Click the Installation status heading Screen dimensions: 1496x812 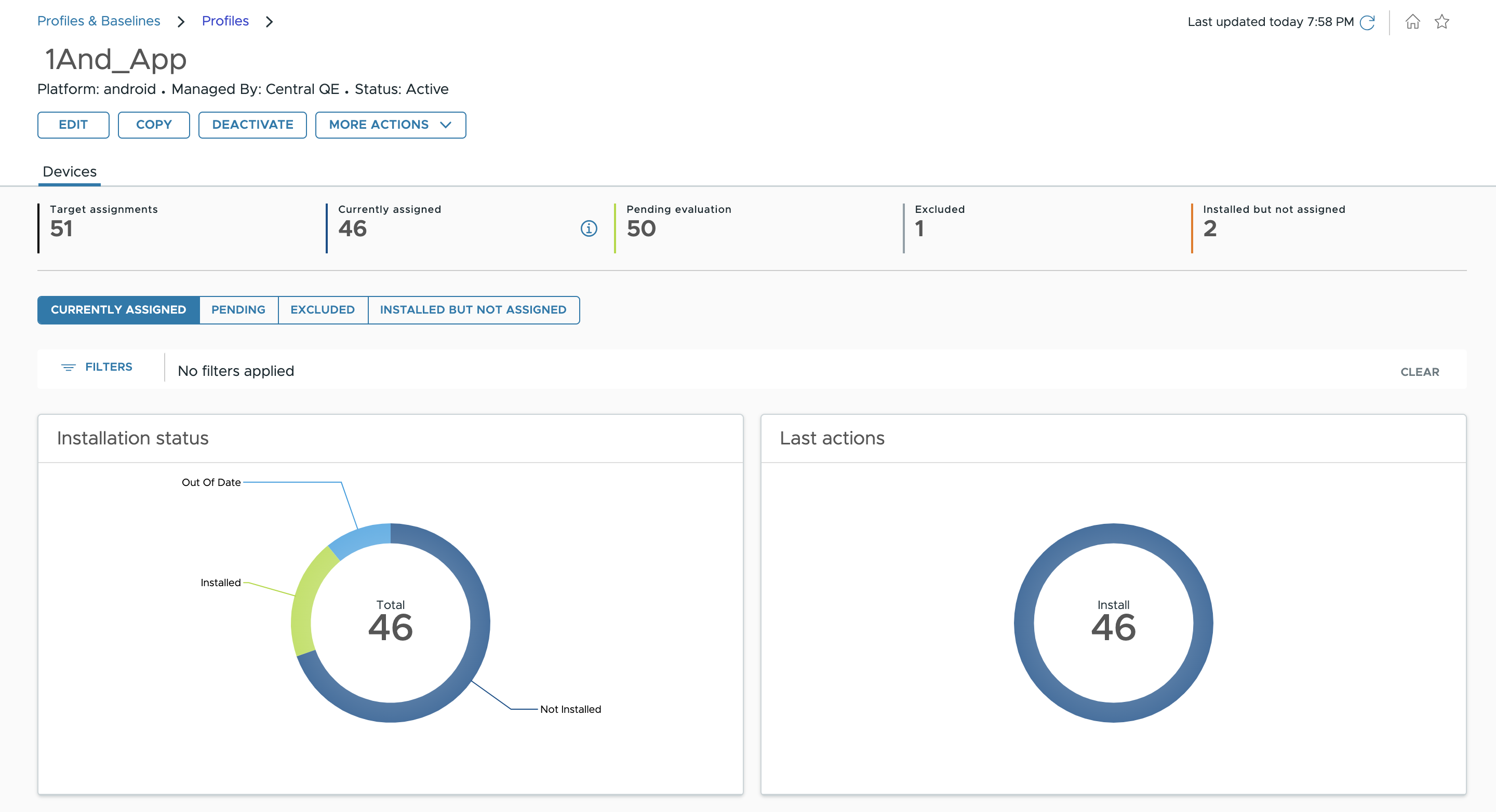(132, 438)
